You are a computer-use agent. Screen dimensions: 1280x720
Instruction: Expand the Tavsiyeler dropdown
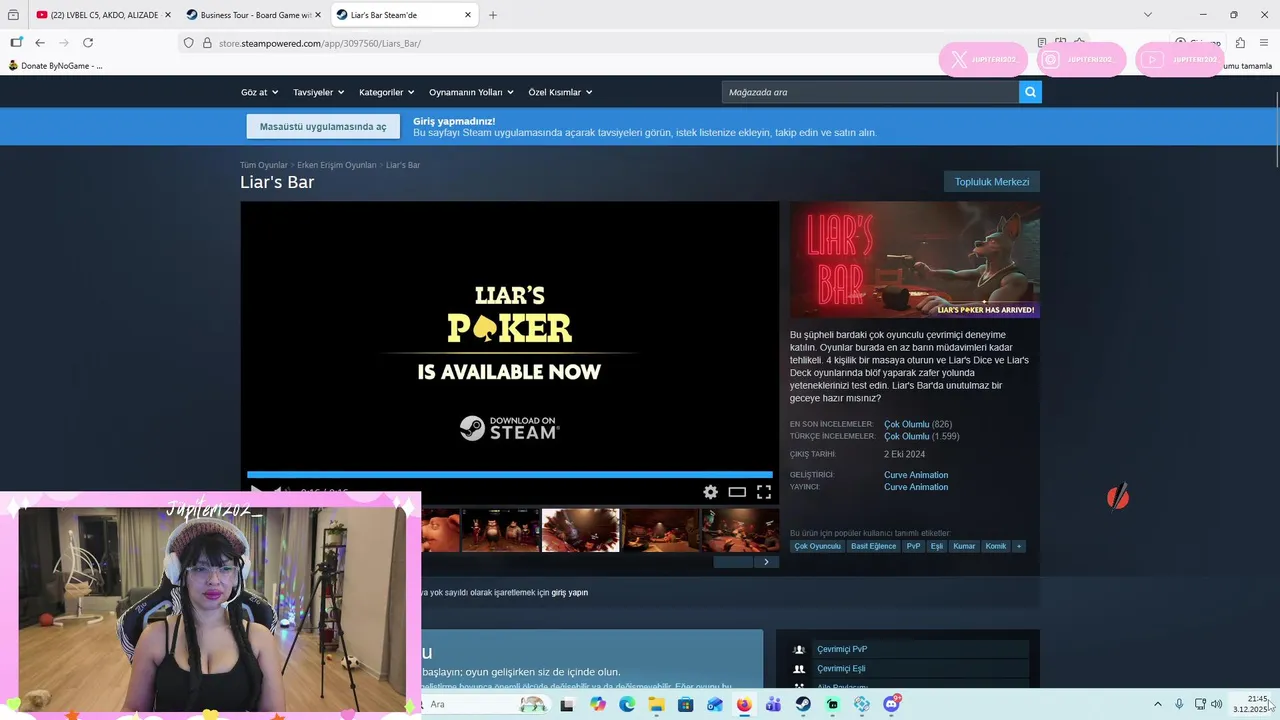pyautogui.click(x=318, y=92)
